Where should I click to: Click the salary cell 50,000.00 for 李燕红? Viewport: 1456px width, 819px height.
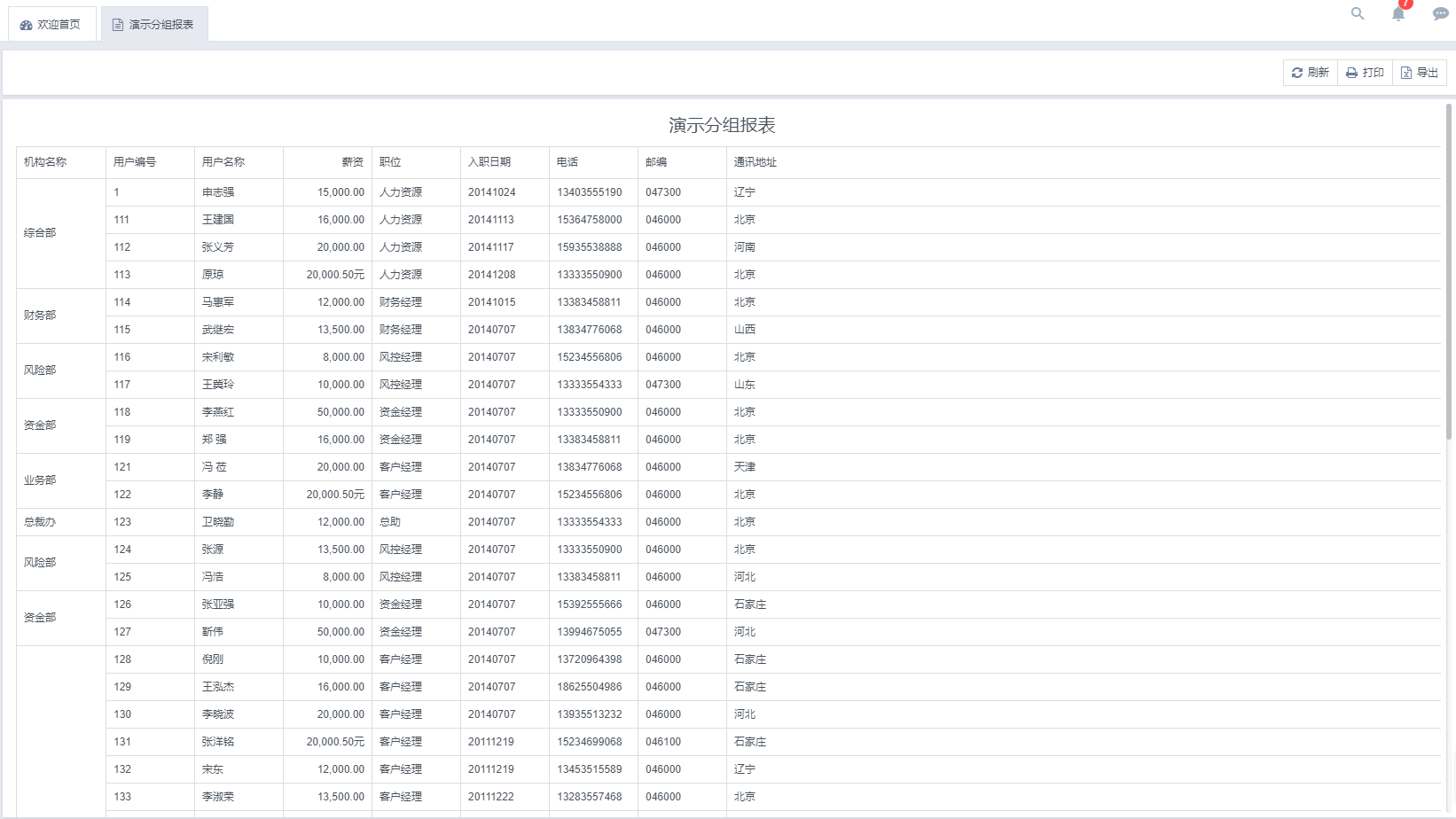tap(341, 412)
